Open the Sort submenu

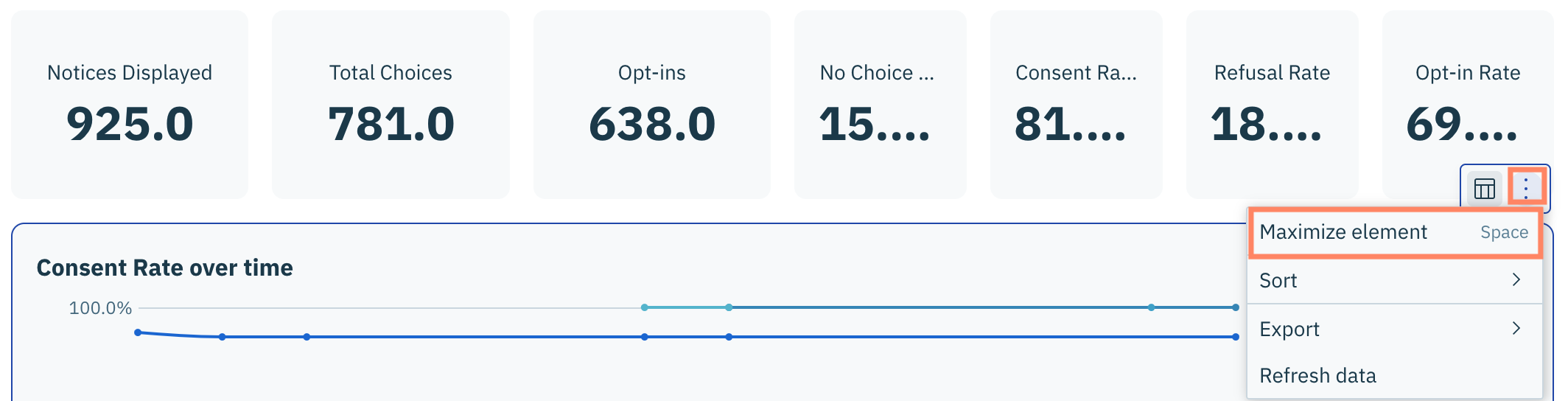pos(1278,281)
